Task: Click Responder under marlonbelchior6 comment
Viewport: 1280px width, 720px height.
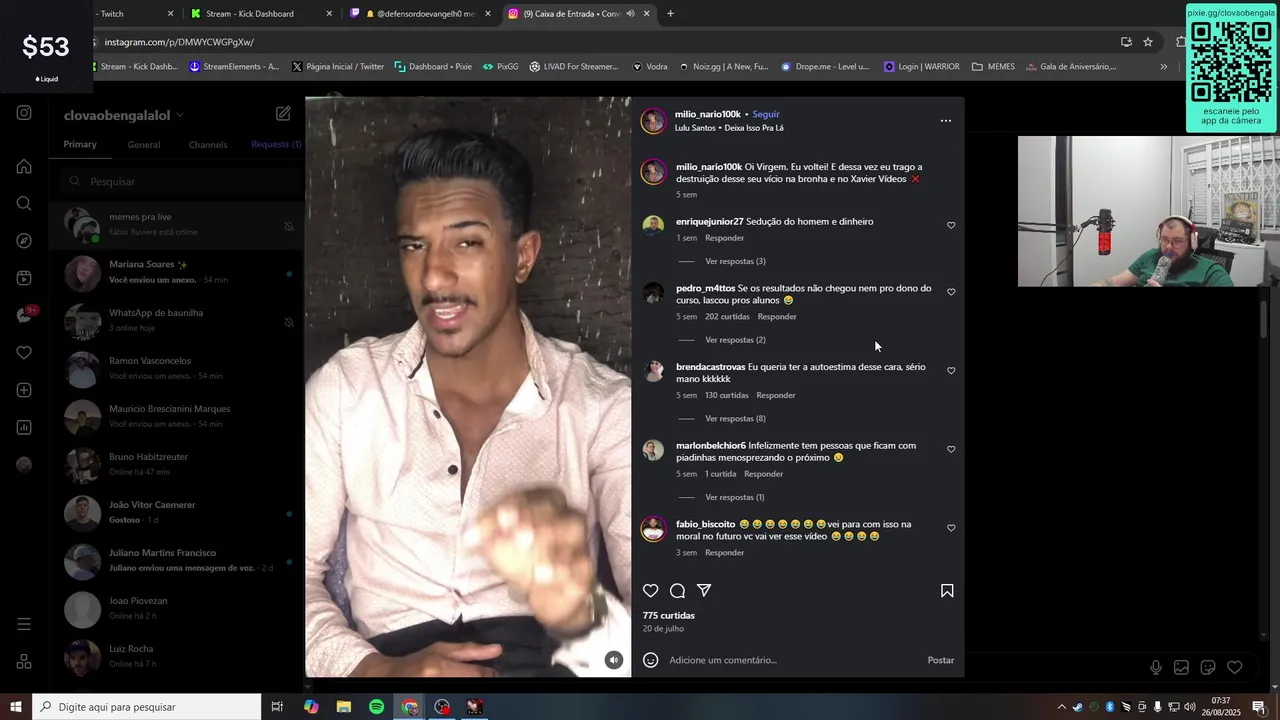Action: point(763,474)
